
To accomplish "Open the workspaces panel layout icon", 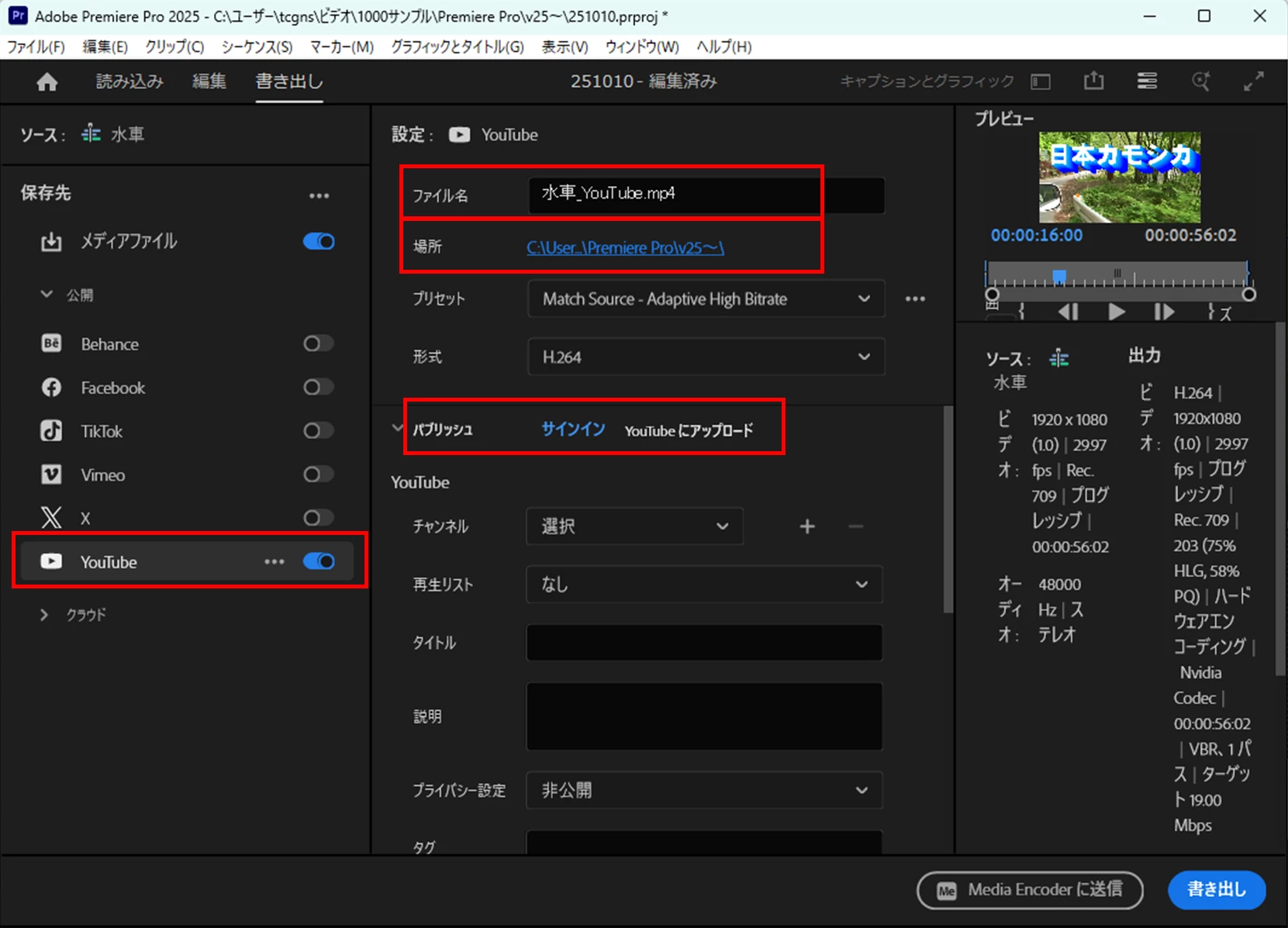I will click(1041, 81).
